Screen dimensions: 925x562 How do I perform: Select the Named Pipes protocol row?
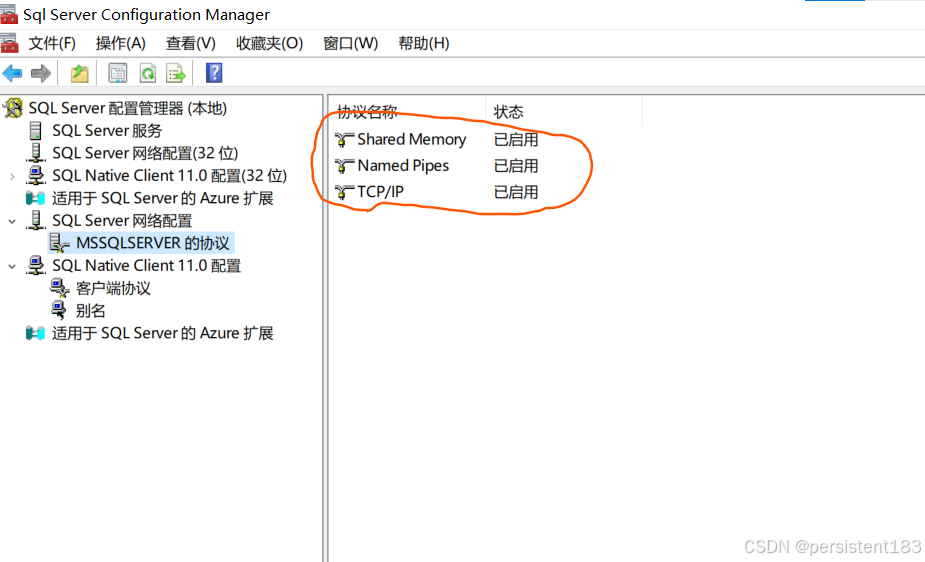point(403,166)
